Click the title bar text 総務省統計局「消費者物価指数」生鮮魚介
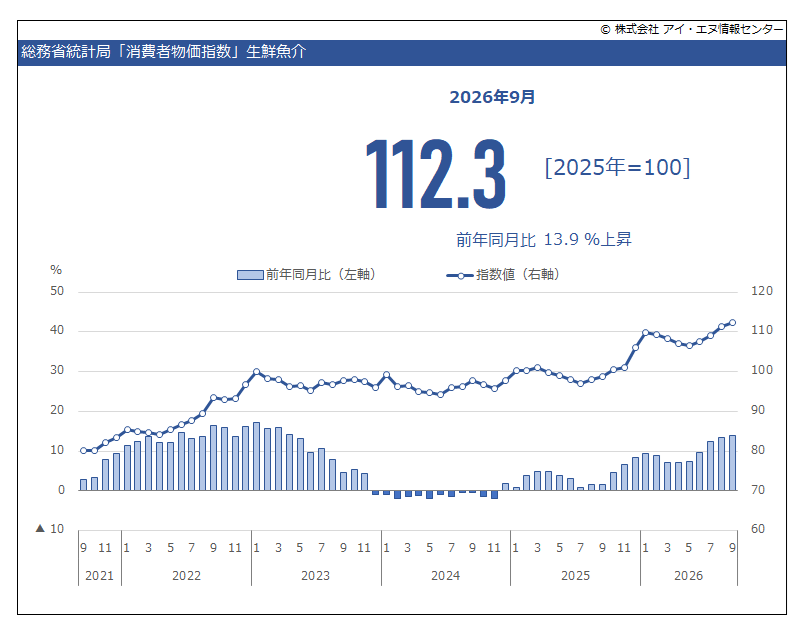Screen dimensions: 804x635 [163, 52]
